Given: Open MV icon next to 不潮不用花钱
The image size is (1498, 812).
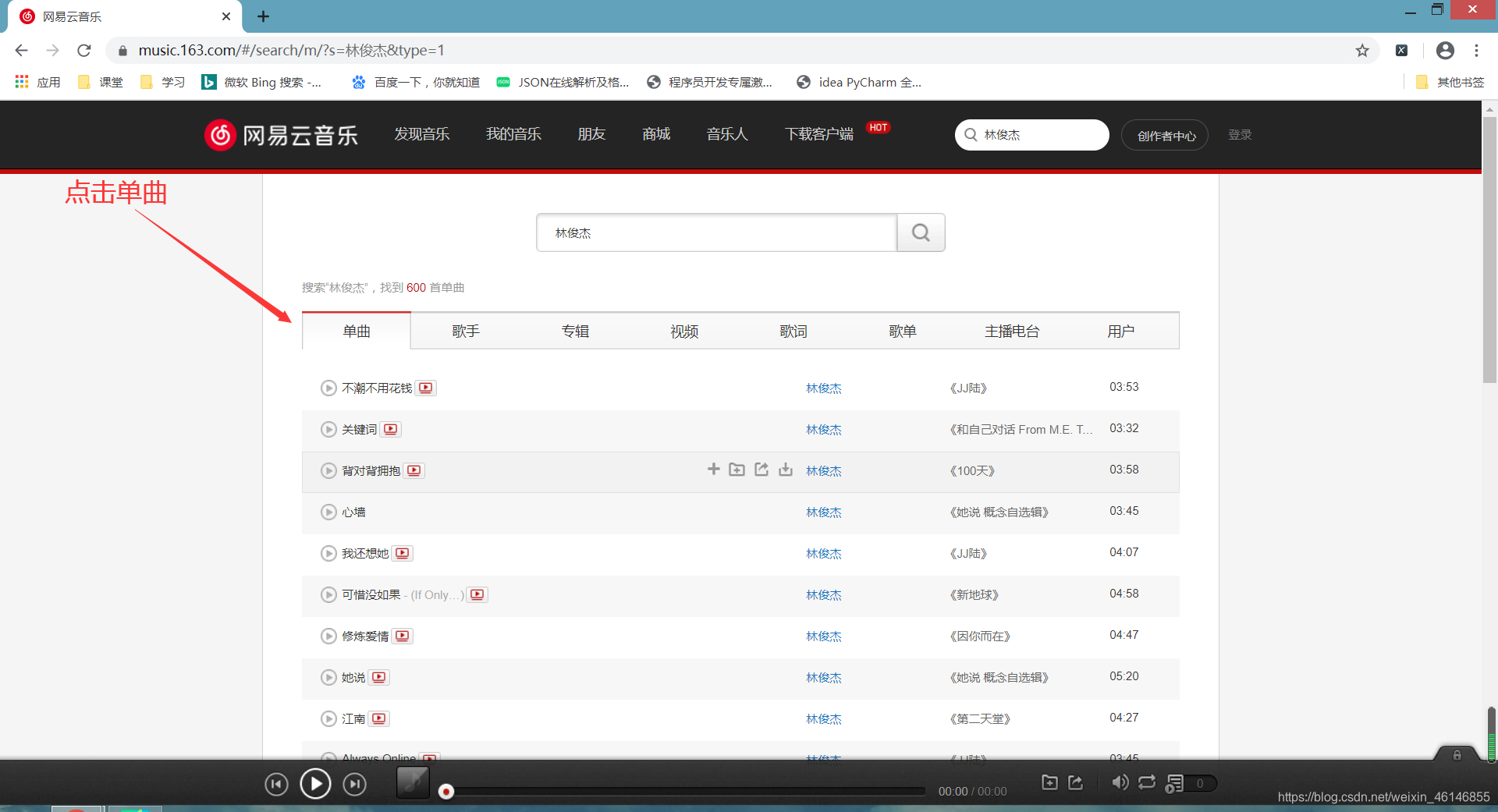Looking at the screenshot, I should (x=426, y=388).
